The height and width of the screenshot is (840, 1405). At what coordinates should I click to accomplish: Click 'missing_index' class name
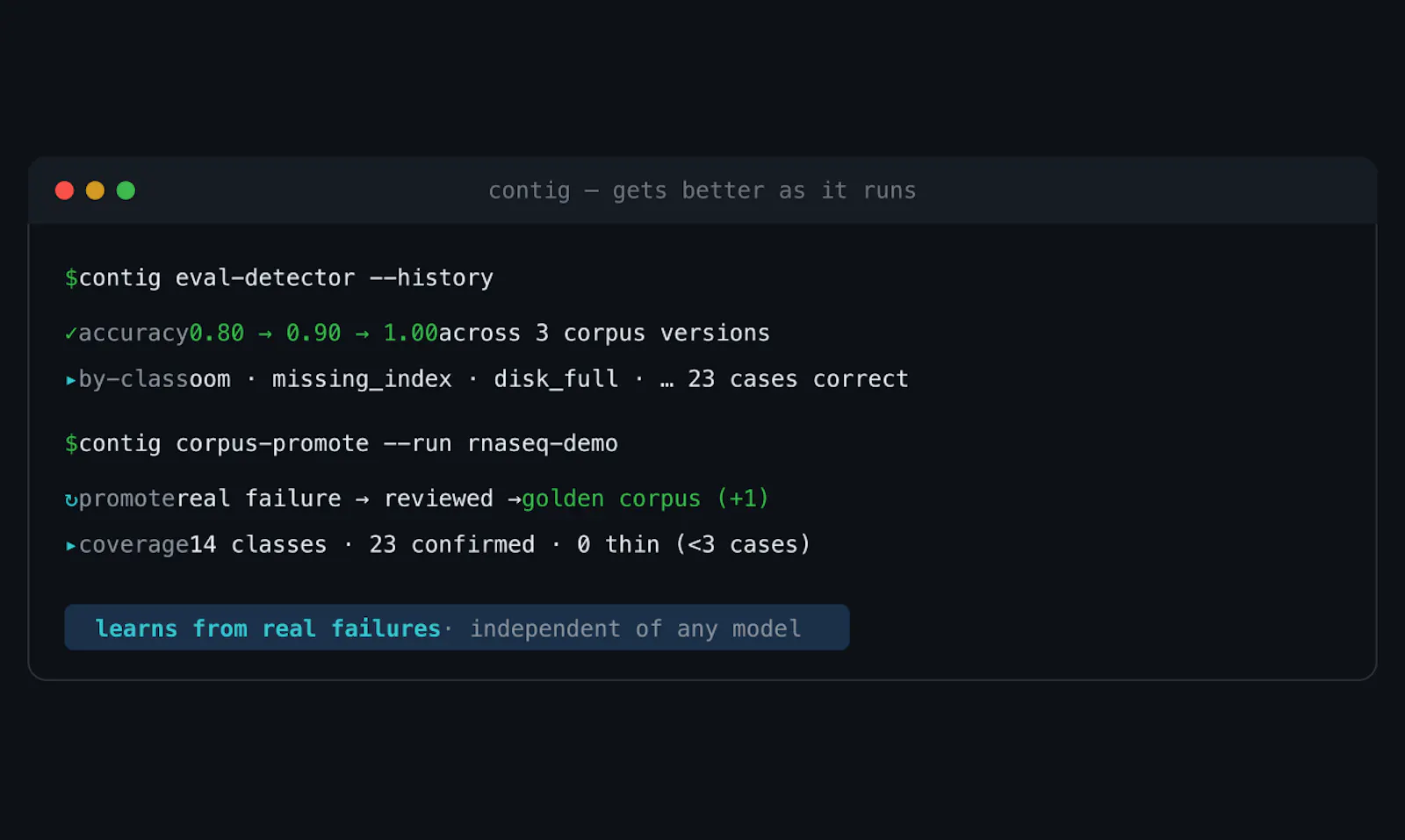[x=362, y=379]
